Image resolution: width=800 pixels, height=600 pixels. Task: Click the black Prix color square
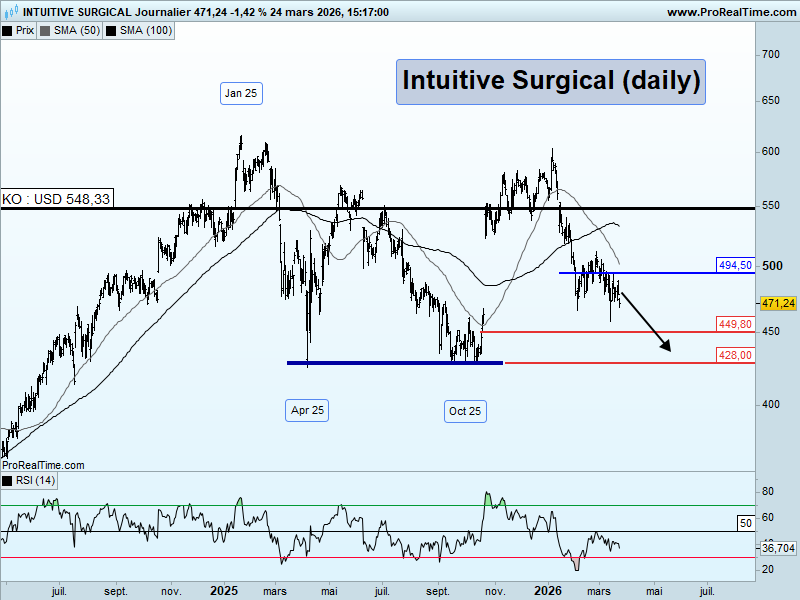[7, 31]
